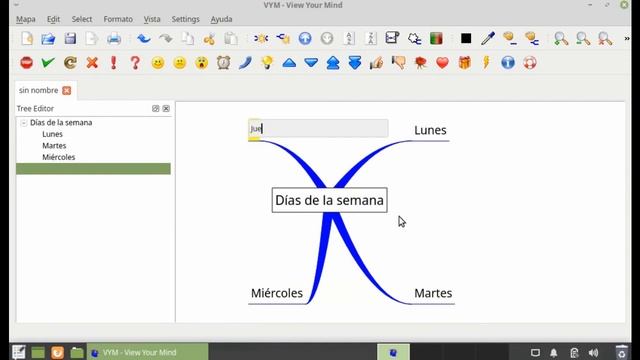This screenshot has height=360, width=640.
Task: Set the red exclamation mark flag
Action: [114, 63]
